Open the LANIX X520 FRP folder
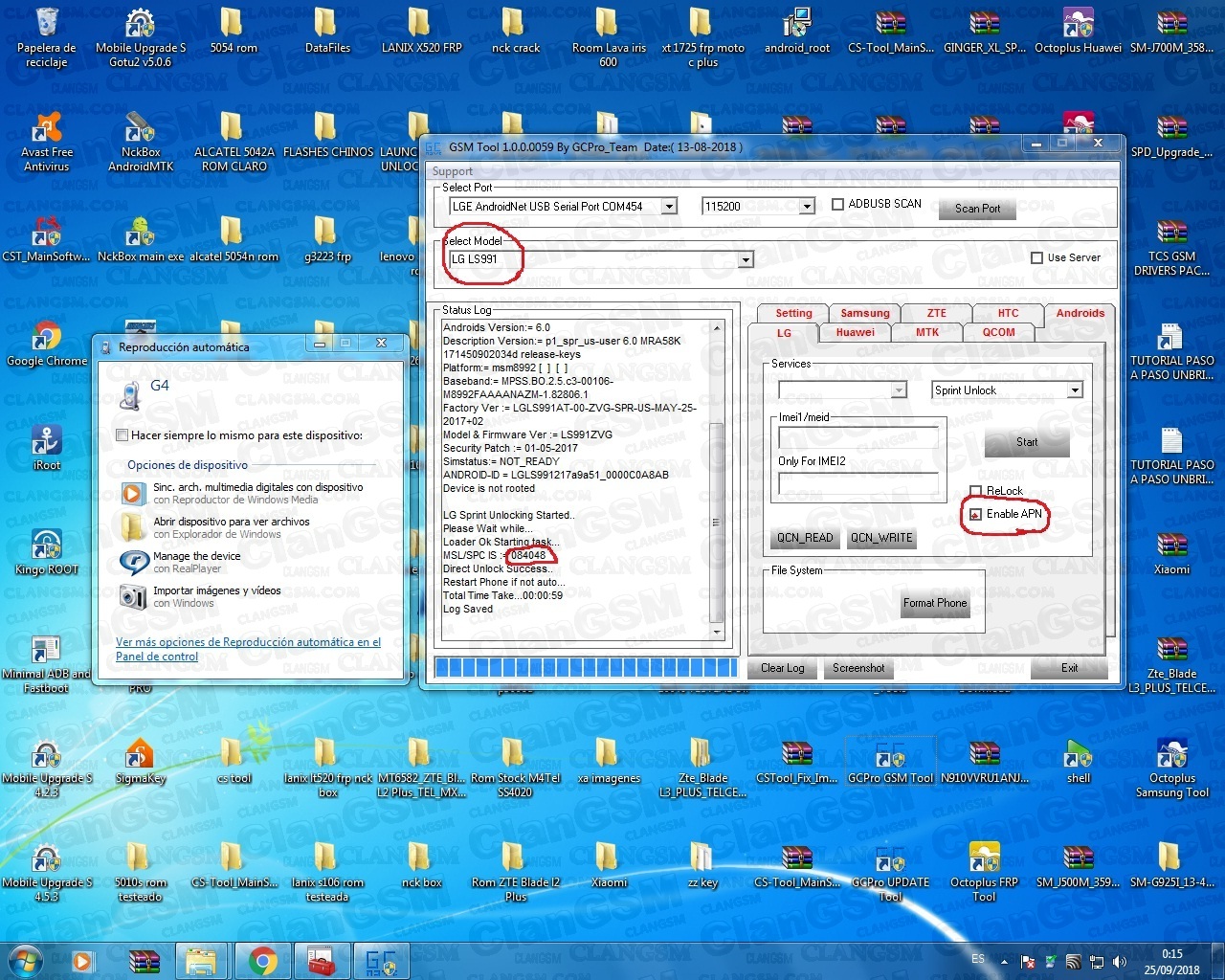1225x980 pixels. (x=421, y=32)
